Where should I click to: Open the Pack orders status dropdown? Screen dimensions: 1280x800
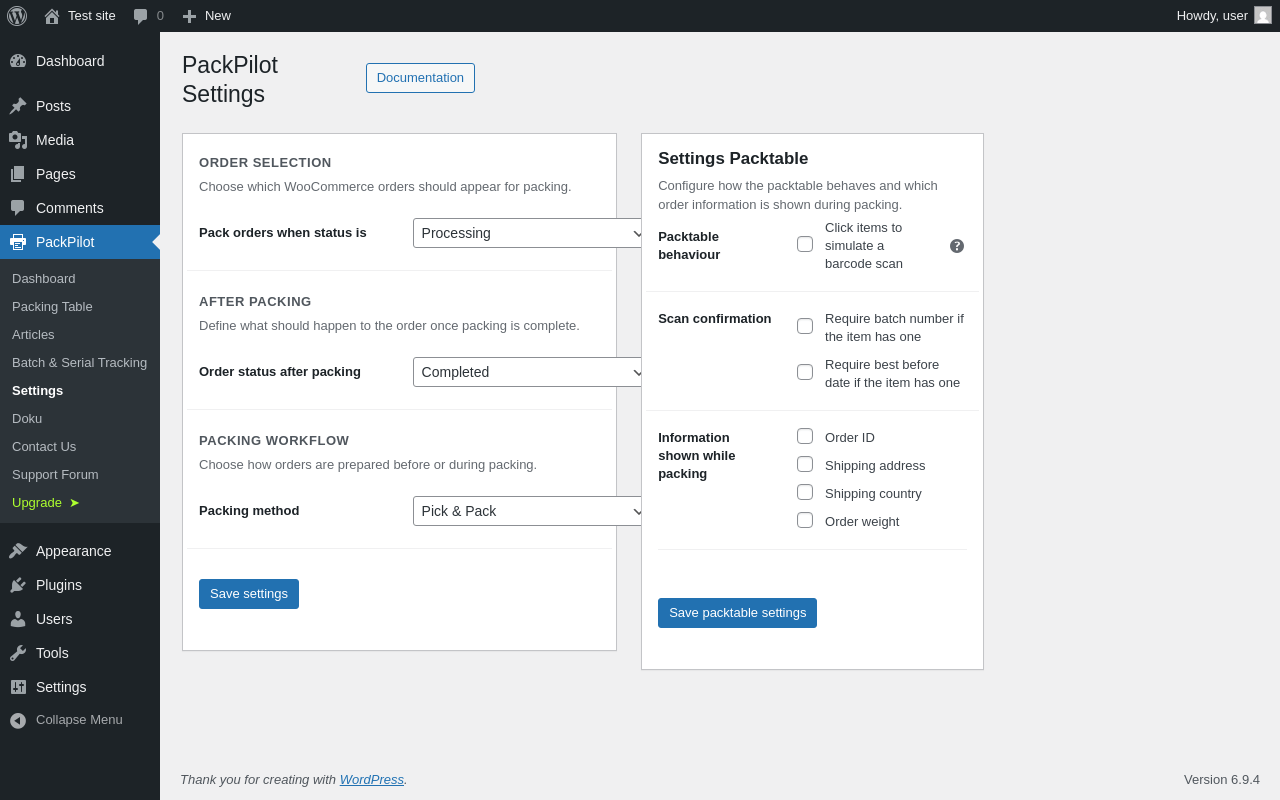530,233
